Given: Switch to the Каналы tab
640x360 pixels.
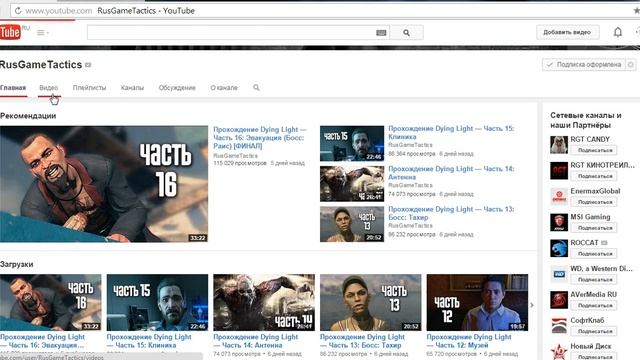Looking at the screenshot, I should (132, 88).
